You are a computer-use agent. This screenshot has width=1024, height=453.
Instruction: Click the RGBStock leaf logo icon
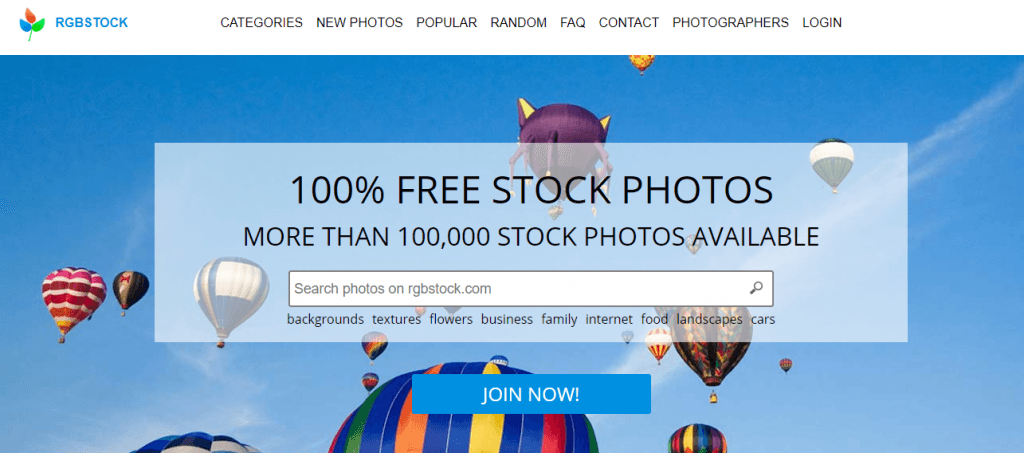point(32,24)
